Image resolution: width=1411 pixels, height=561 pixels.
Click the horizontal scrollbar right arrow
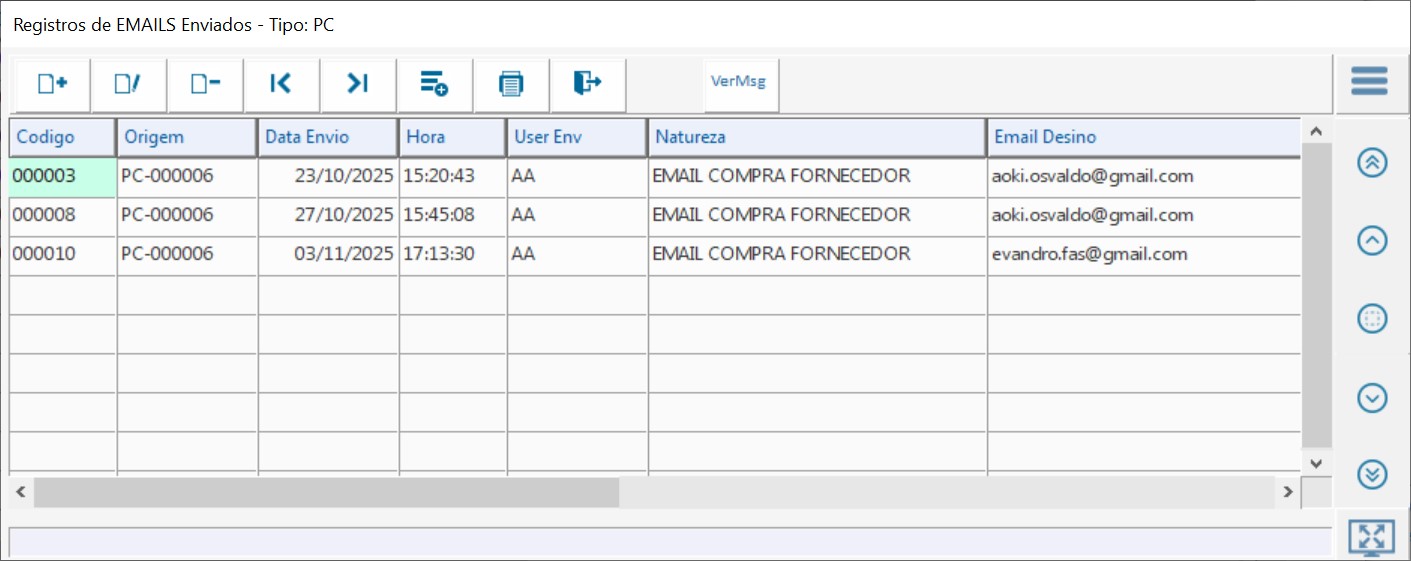(1288, 492)
